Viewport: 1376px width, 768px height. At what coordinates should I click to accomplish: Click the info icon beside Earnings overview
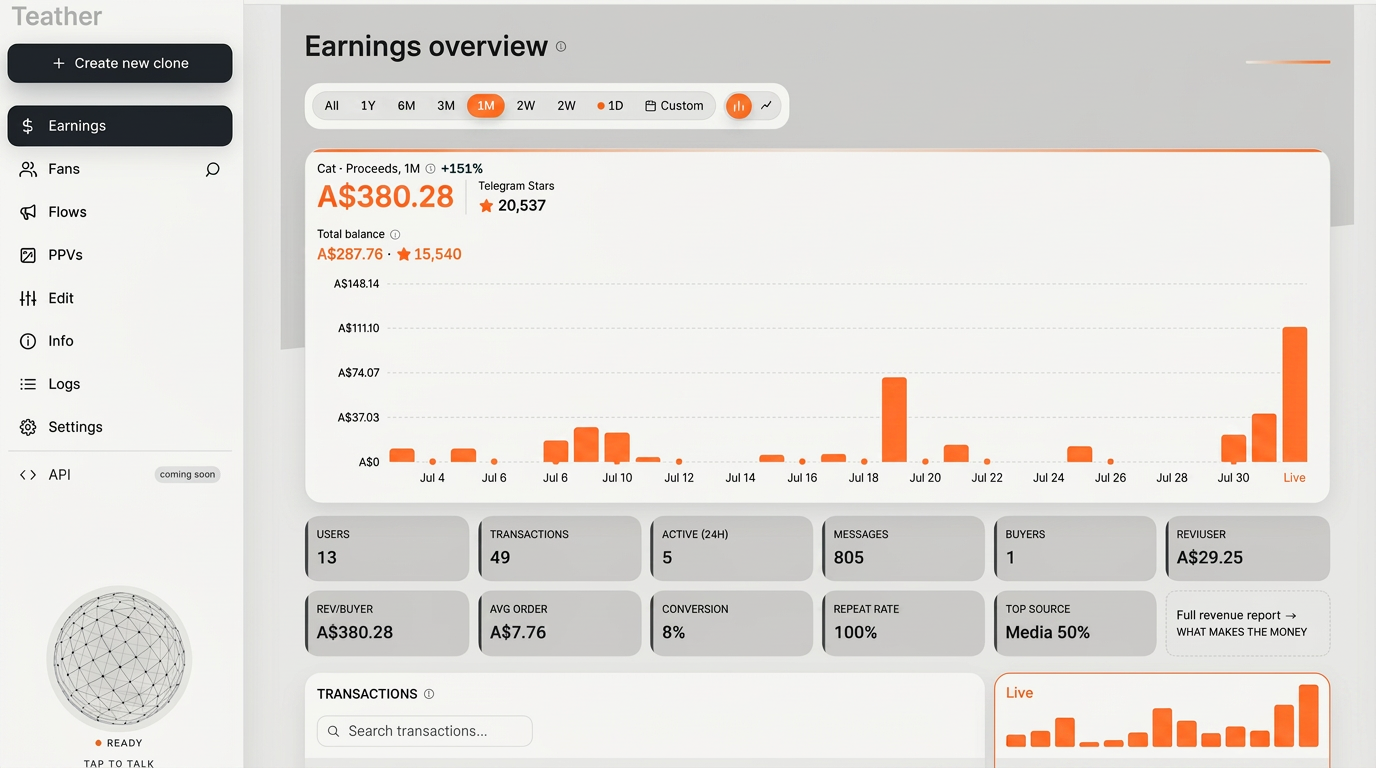coord(561,46)
